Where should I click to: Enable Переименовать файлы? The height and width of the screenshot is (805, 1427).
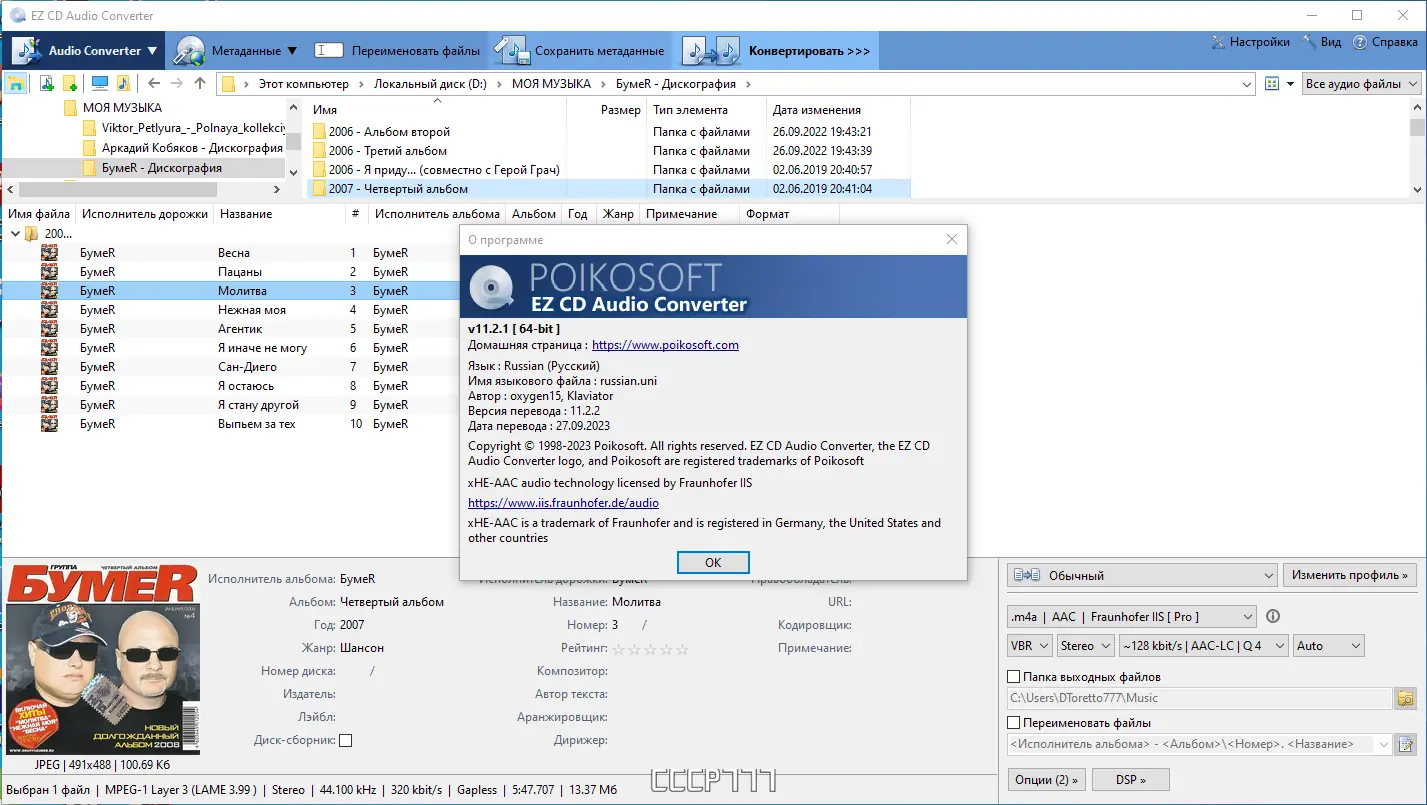pos(1012,722)
